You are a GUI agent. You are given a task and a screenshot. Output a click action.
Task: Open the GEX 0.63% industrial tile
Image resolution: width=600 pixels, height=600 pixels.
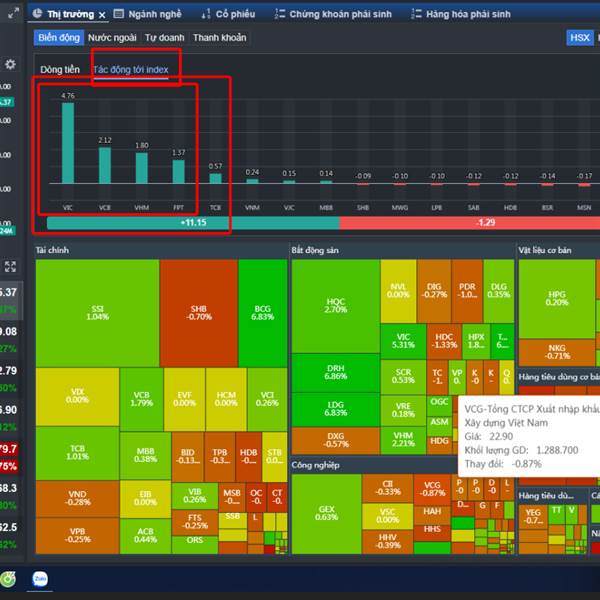[326, 514]
